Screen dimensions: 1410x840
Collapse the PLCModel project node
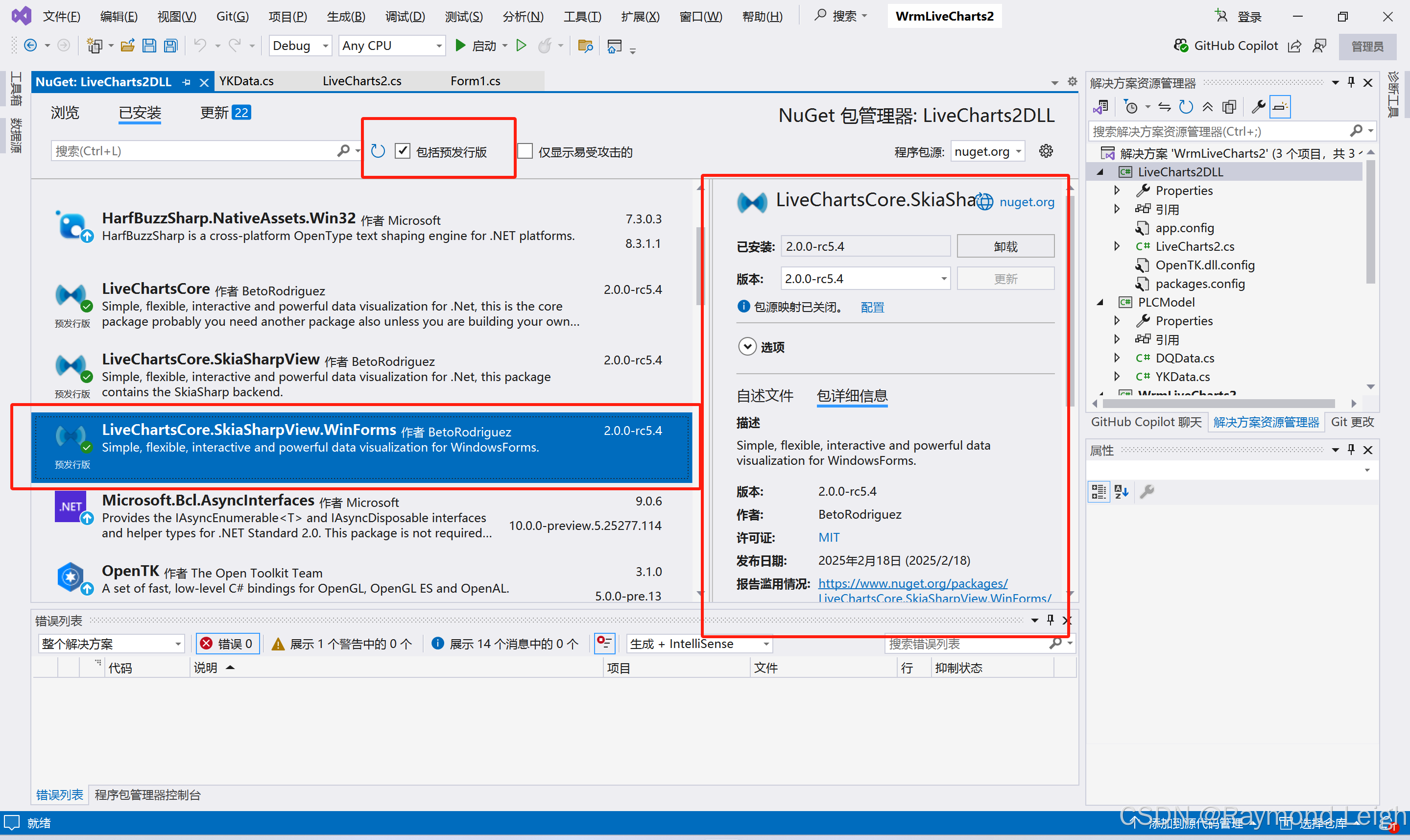coord(1099,302)
